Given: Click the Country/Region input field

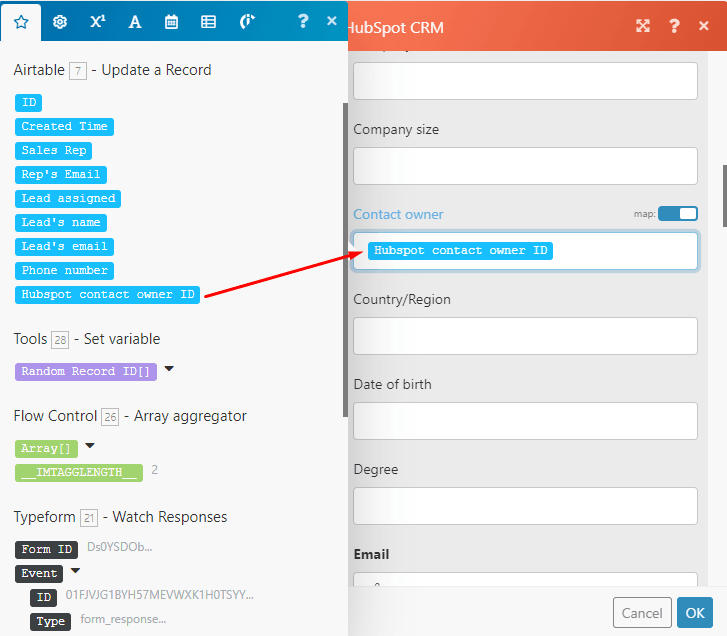Looking at the screenshot, I should tap(525, 336).
